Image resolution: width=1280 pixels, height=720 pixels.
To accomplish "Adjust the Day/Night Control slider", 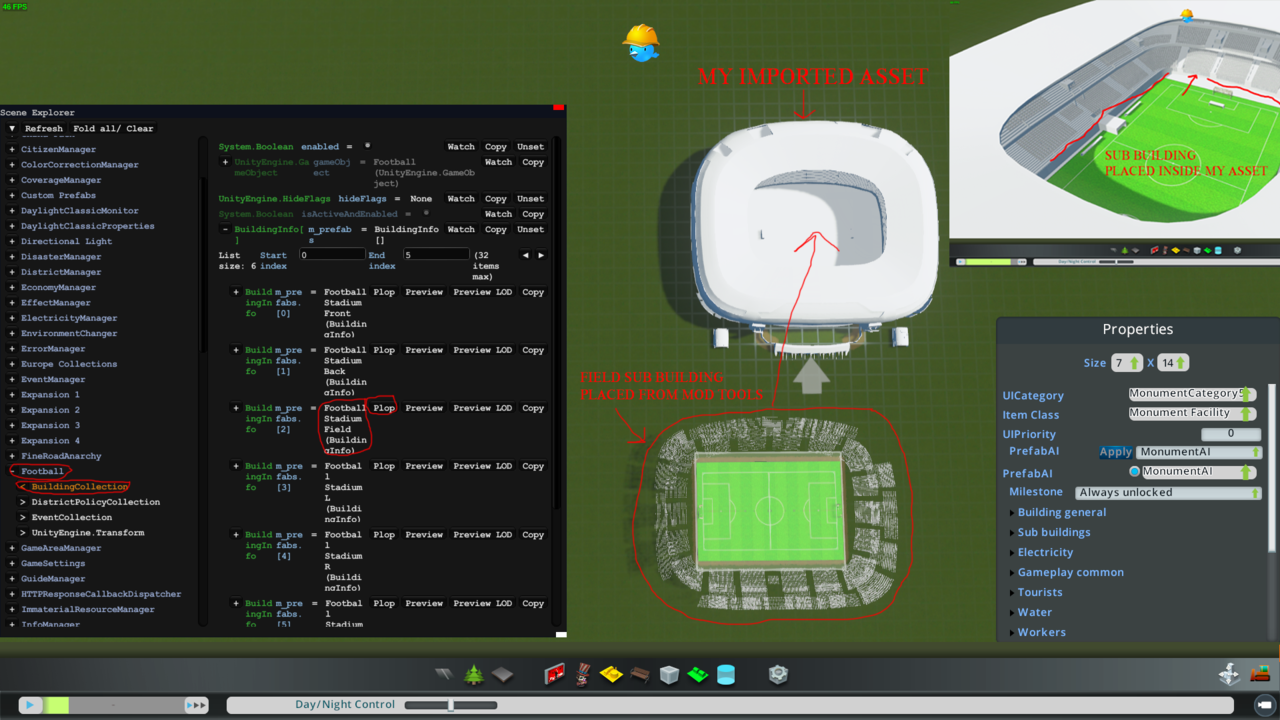I will (450, 705).
